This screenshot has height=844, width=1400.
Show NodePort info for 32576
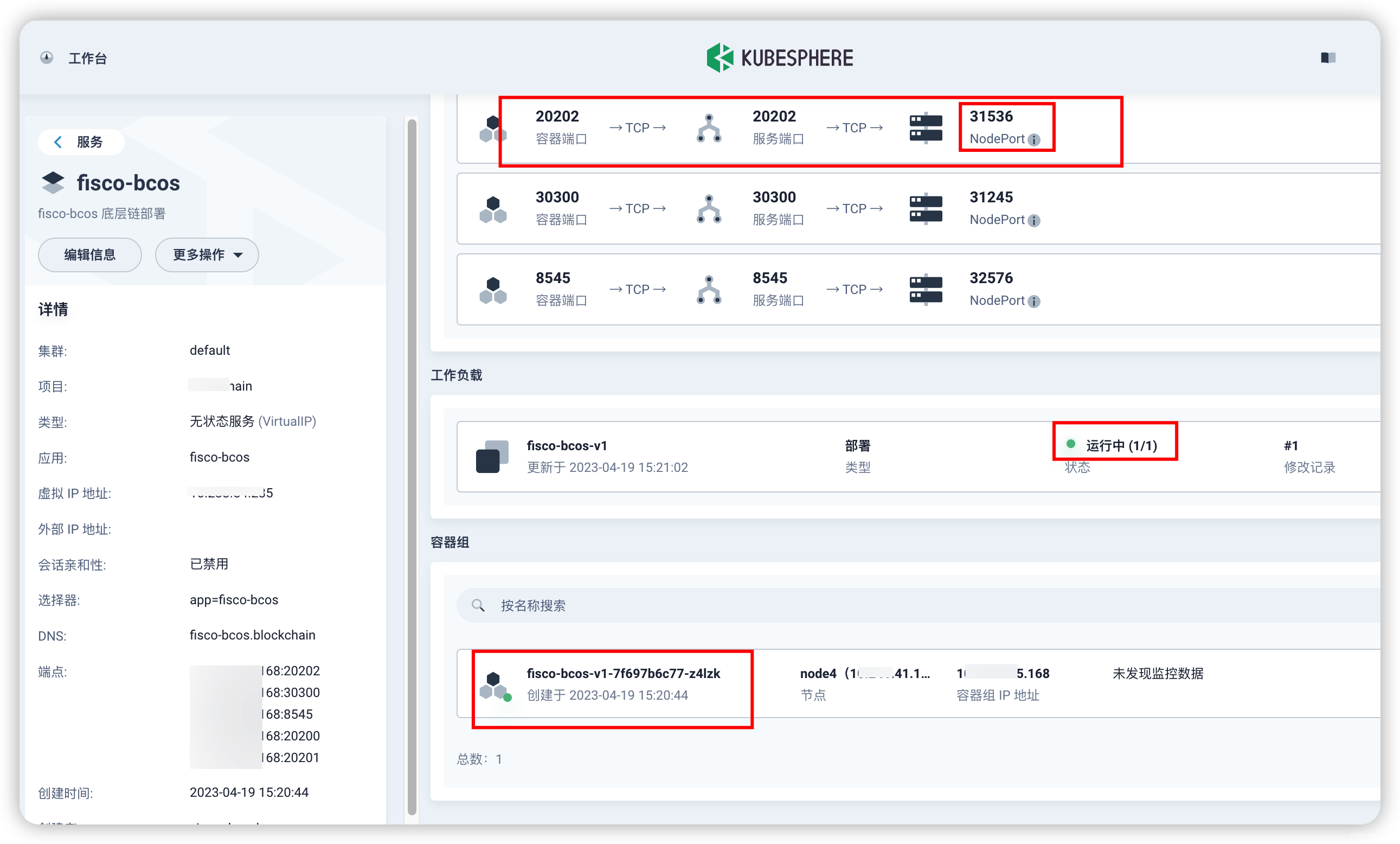pos(1034,301)
